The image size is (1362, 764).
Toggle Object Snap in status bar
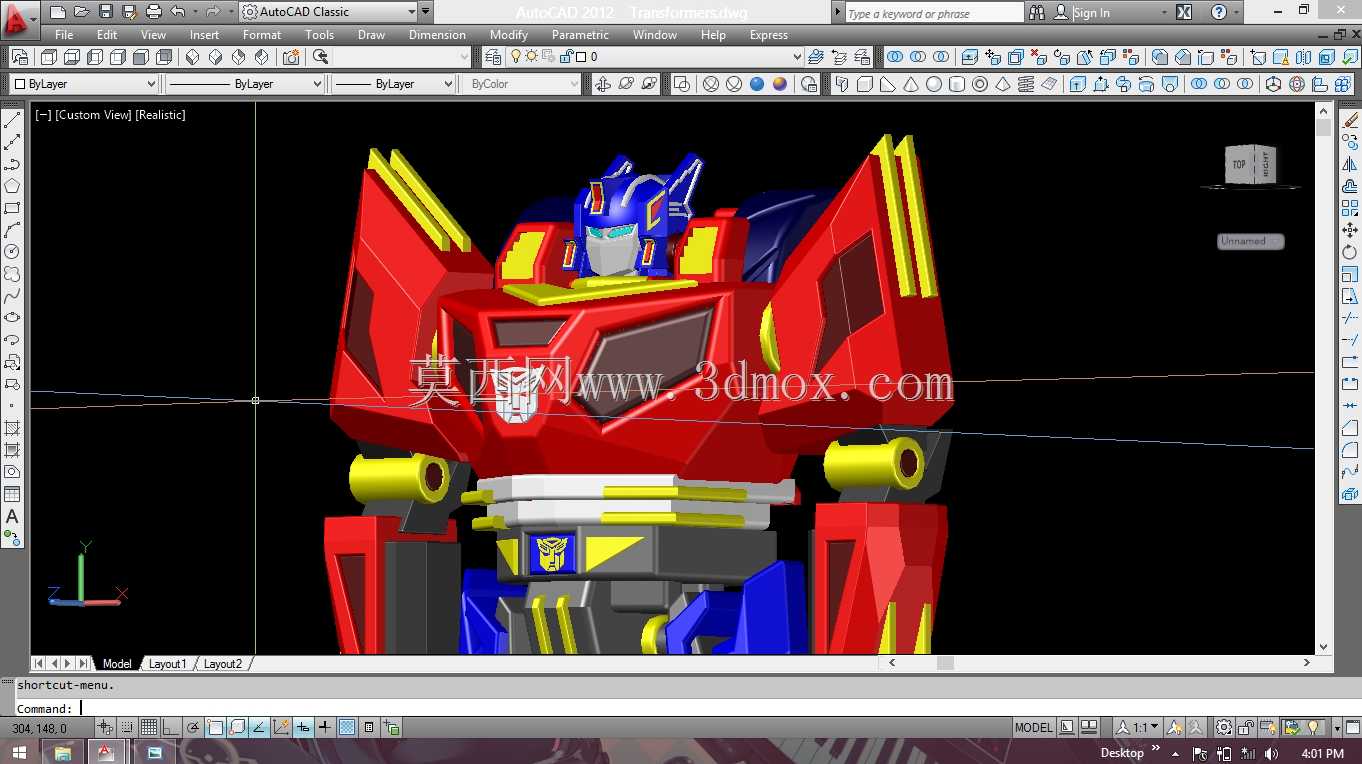tap(215, 727)
